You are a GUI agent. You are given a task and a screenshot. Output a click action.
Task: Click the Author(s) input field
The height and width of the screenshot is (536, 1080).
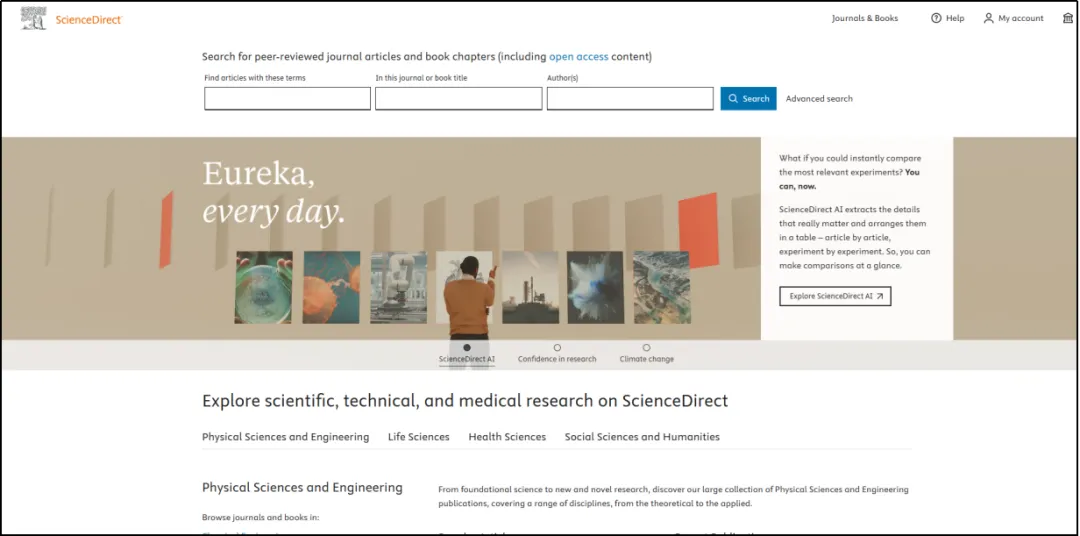[x=630, y=99]
